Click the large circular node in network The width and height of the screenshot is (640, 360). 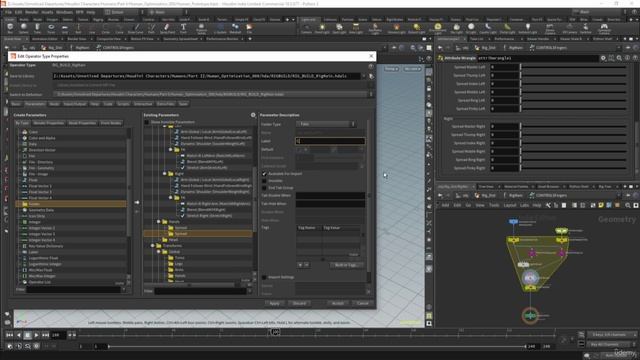(530, 278)
